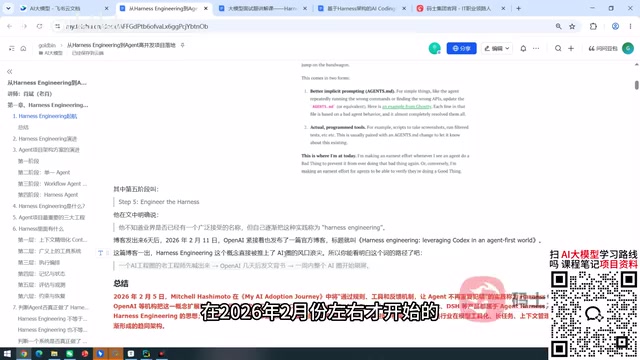Select outline item '第三阶段: Workflow Agent'
The height and width of the screenshot is (360, 640).
[52, 184]
